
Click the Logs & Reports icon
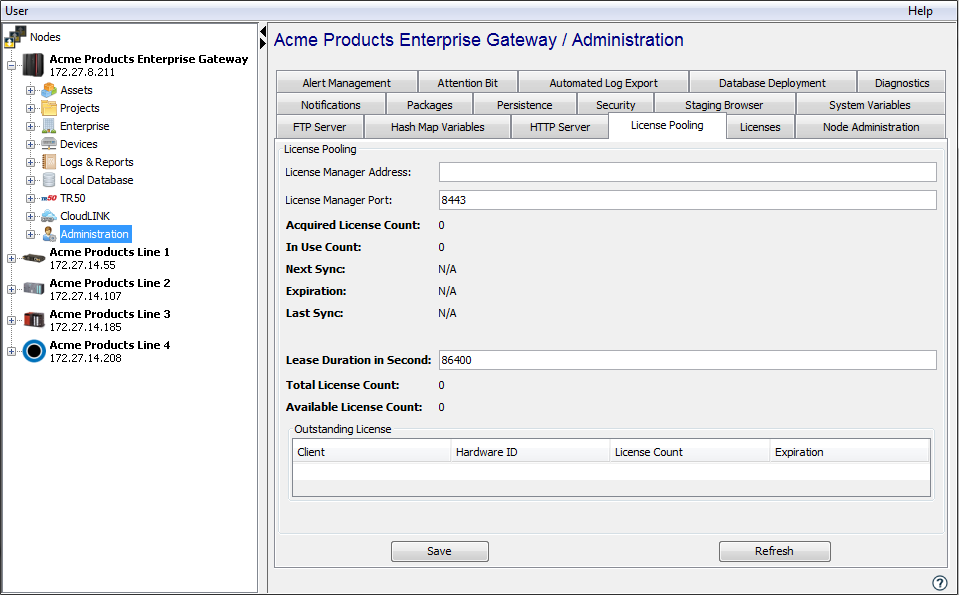point(49,162)
